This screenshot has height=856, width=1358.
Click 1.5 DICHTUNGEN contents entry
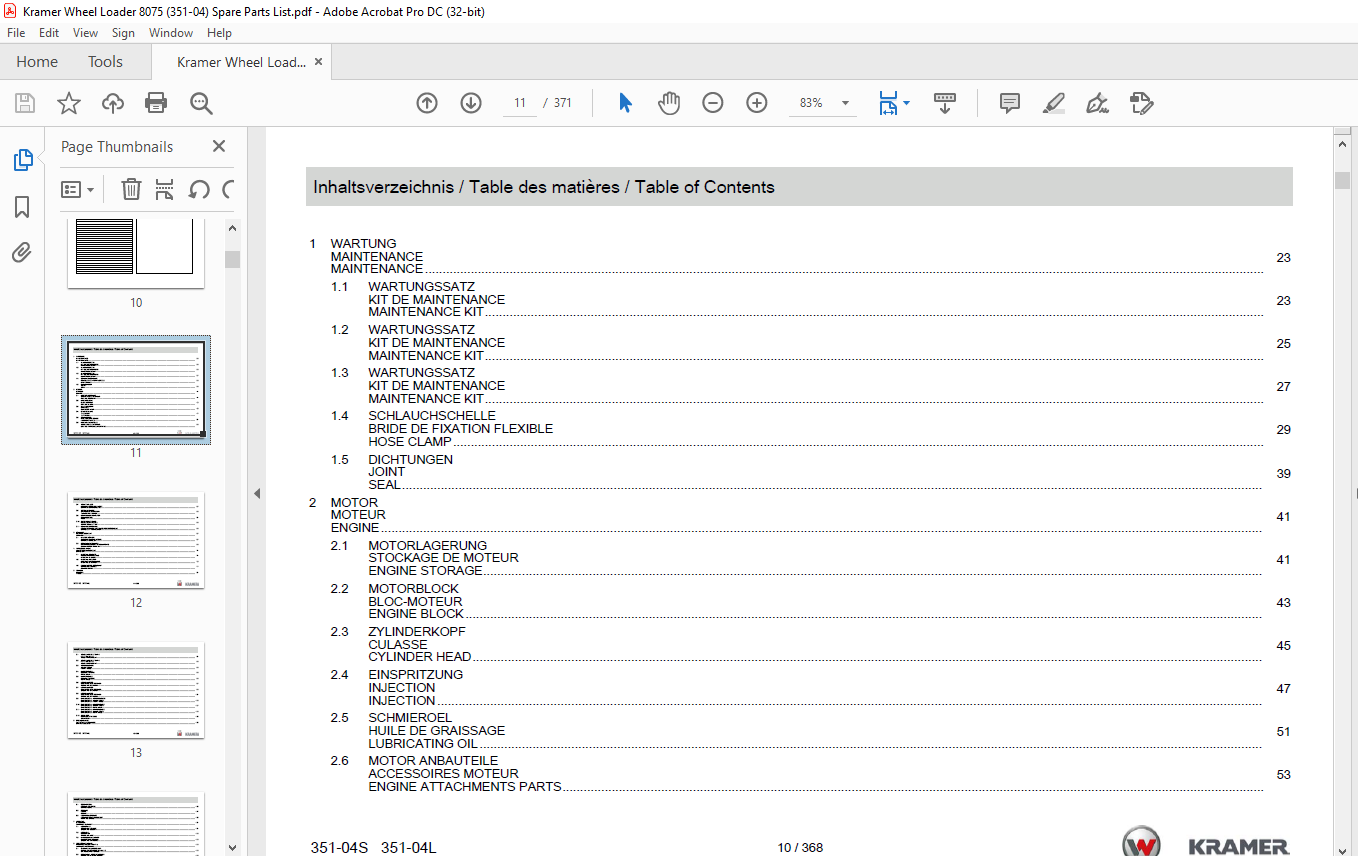(x=811, y=472)
